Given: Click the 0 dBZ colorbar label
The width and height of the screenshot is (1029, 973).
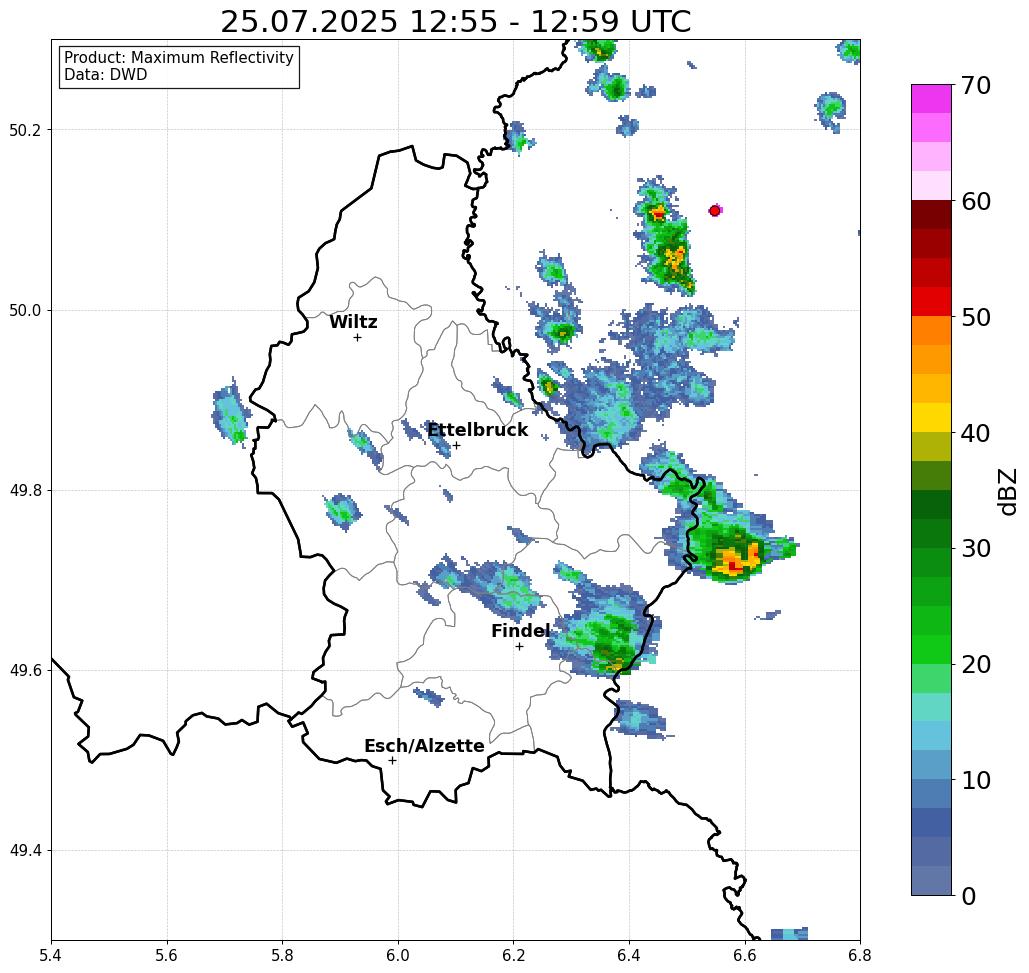Looking at the screenshot, I should pos(969,896).
